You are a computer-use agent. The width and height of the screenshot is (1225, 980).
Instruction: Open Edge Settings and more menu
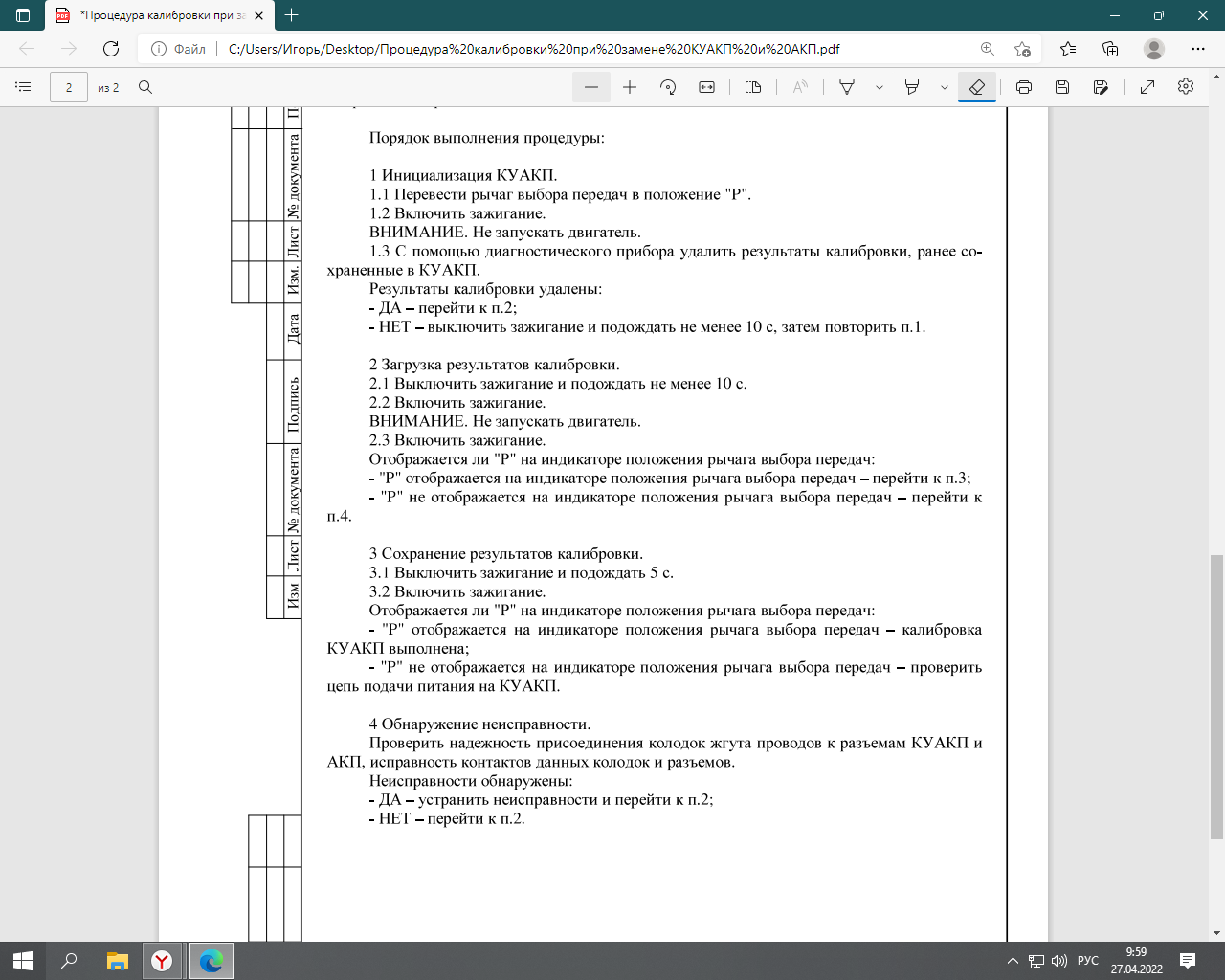coord(1198,49)
